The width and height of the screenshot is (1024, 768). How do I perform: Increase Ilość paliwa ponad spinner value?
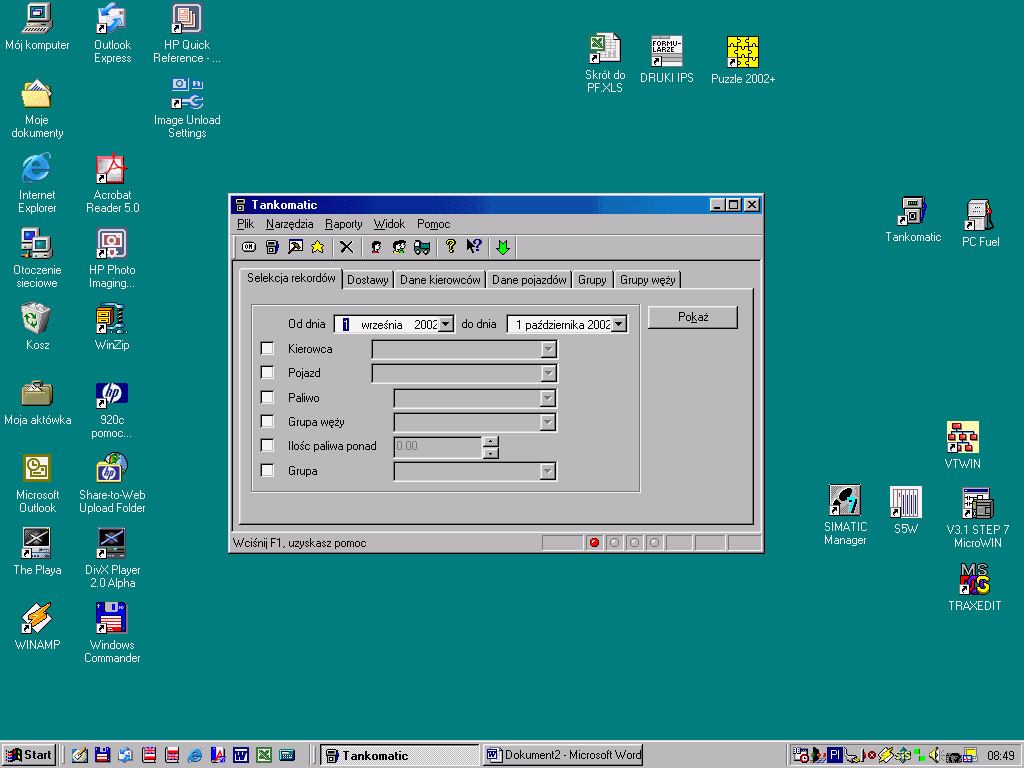[x=490, y=441]
